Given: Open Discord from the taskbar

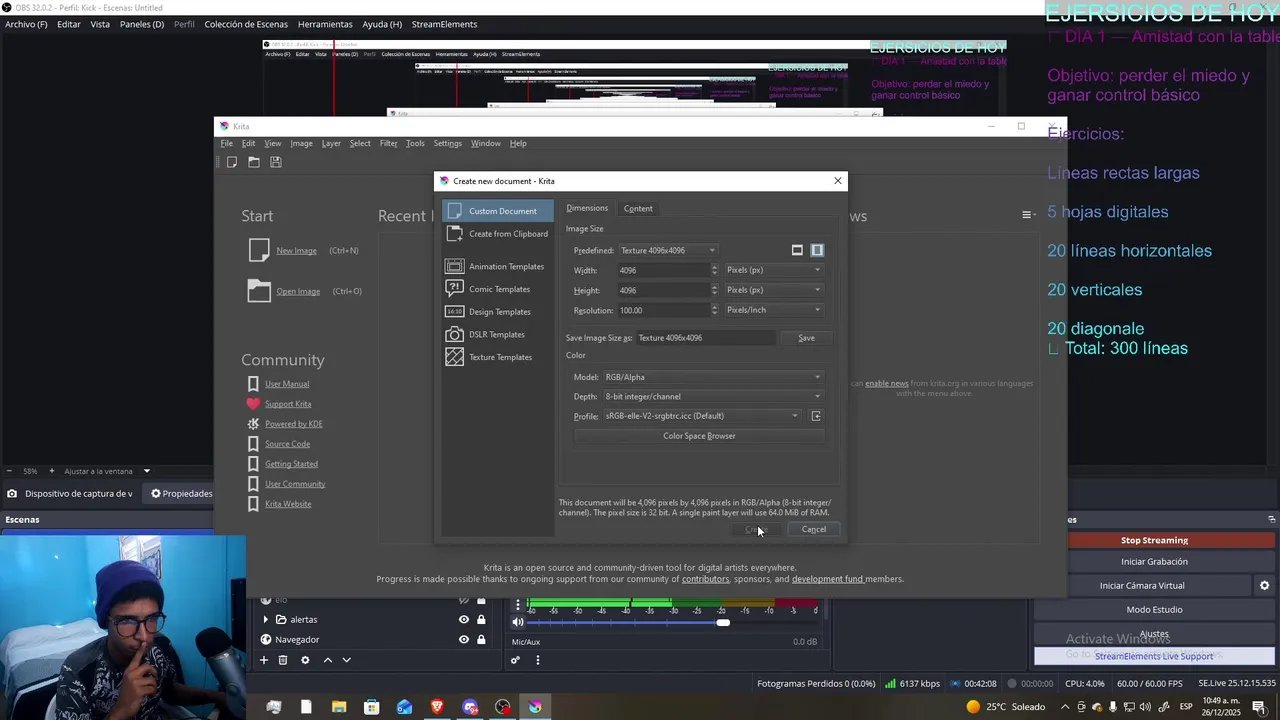Looking at the screenshot, I should point(470,707).
